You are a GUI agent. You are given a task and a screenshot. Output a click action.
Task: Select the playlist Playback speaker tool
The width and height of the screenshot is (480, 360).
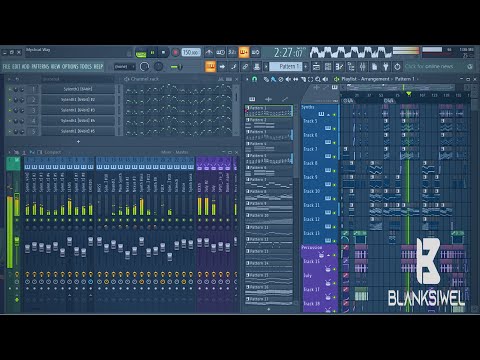[x=326, y=79]
